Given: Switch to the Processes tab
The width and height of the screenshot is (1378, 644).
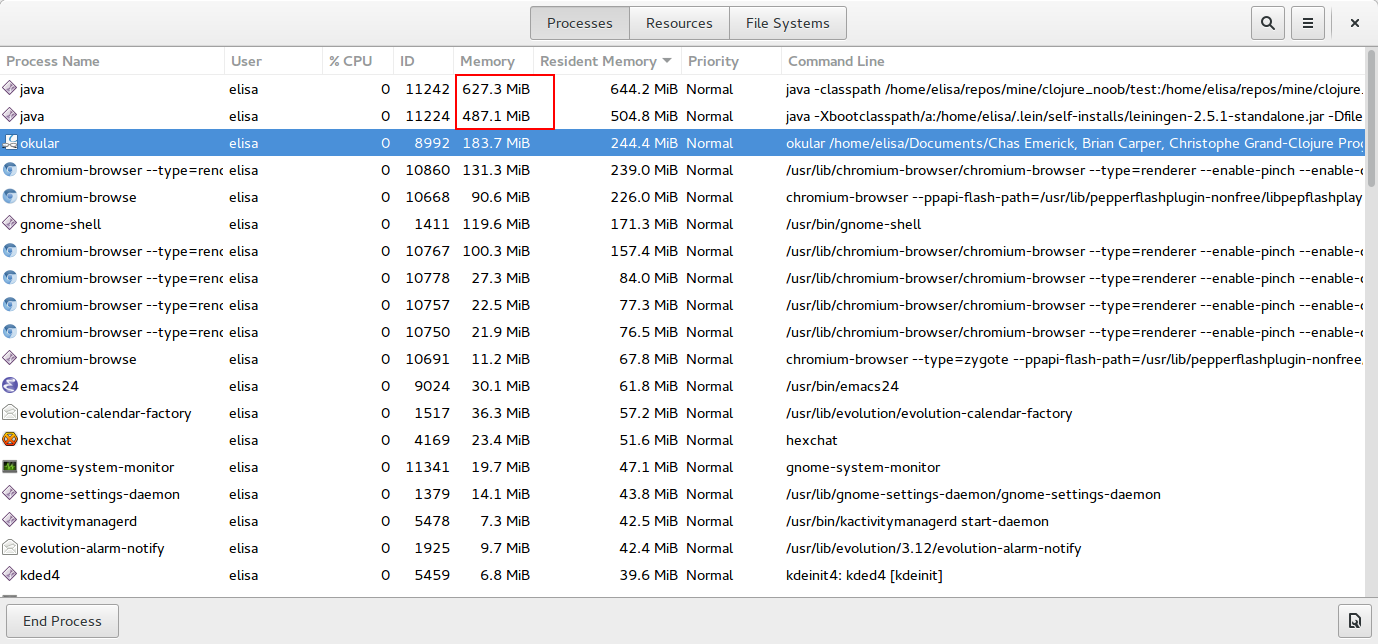Looking at the screenshot, I should 579,23.
